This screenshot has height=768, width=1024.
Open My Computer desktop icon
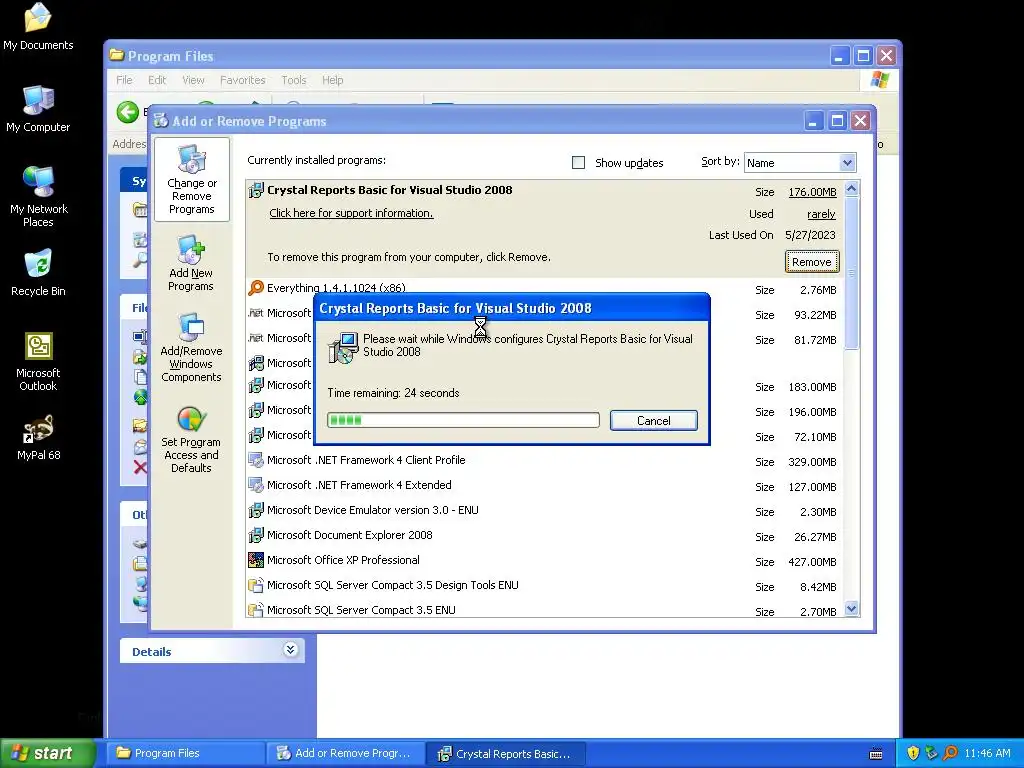pyautogui.click(x=38, y=109)
